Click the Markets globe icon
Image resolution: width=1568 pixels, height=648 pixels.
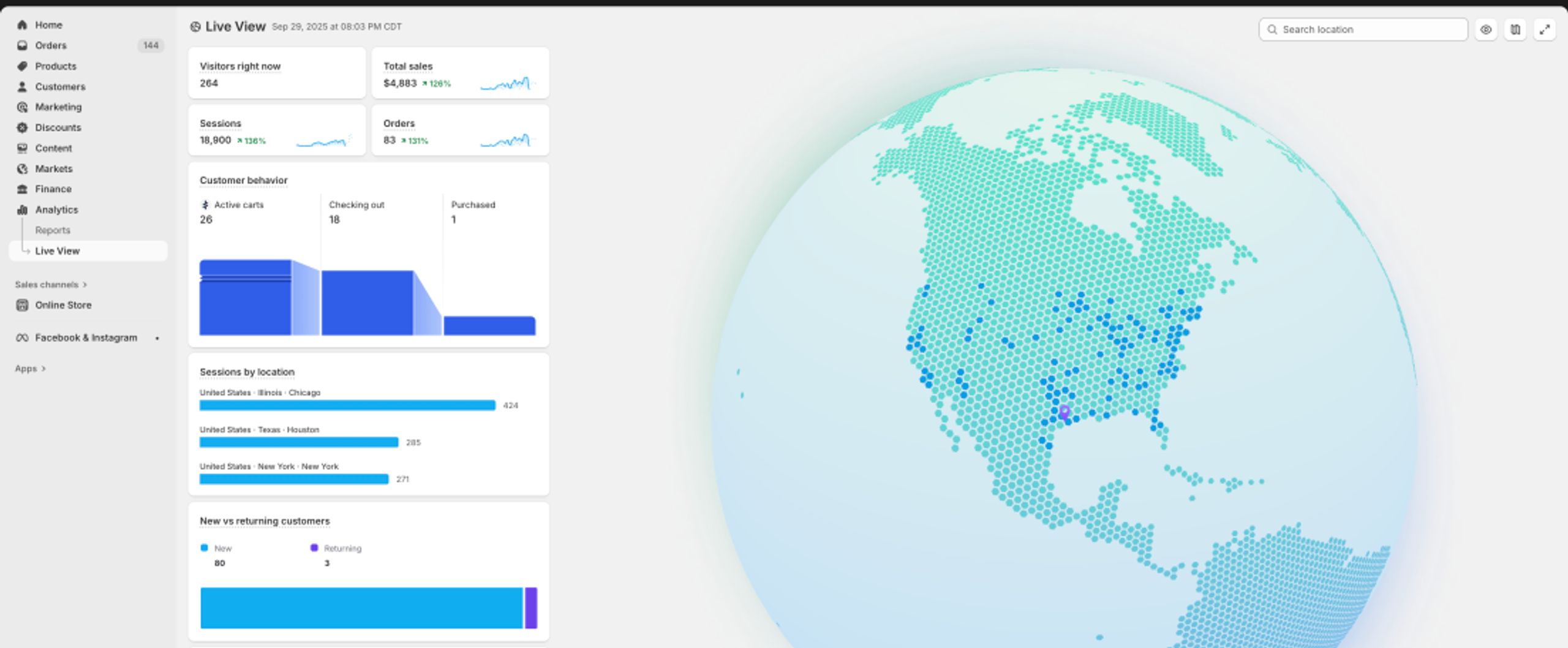click(22, 168)
